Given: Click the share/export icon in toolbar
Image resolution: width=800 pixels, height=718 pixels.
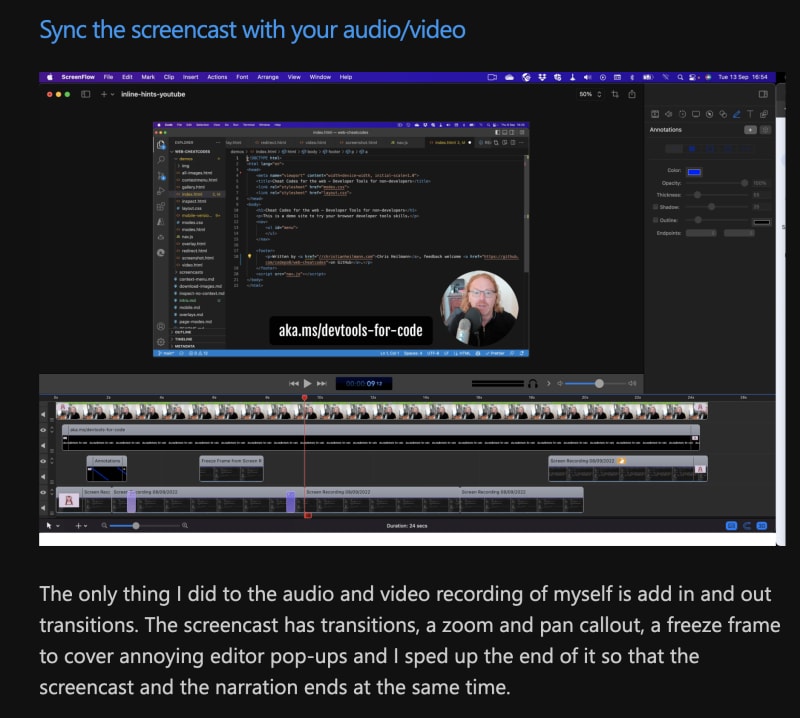Looking at the screenshot, I should (x=632, y=94).
